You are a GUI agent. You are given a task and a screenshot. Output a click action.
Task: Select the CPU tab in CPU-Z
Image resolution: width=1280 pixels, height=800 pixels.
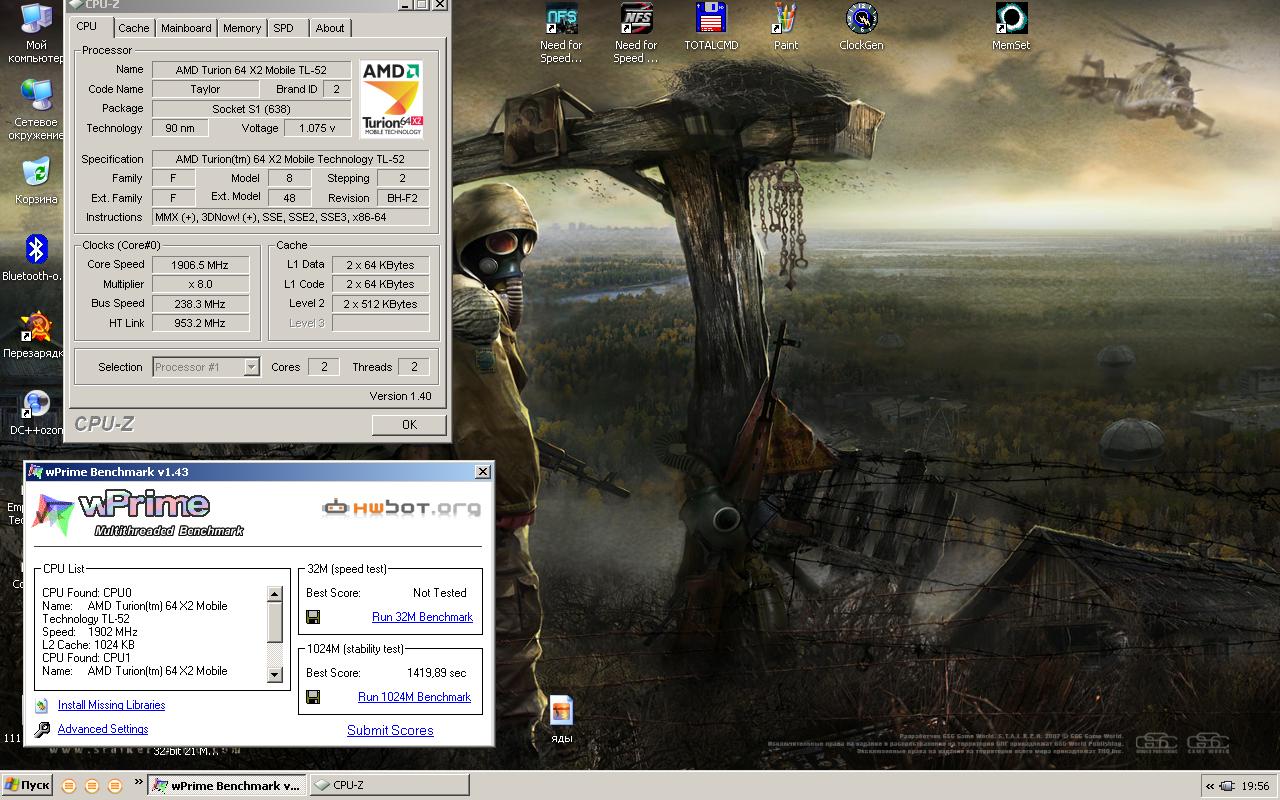[x=87, y=26]
